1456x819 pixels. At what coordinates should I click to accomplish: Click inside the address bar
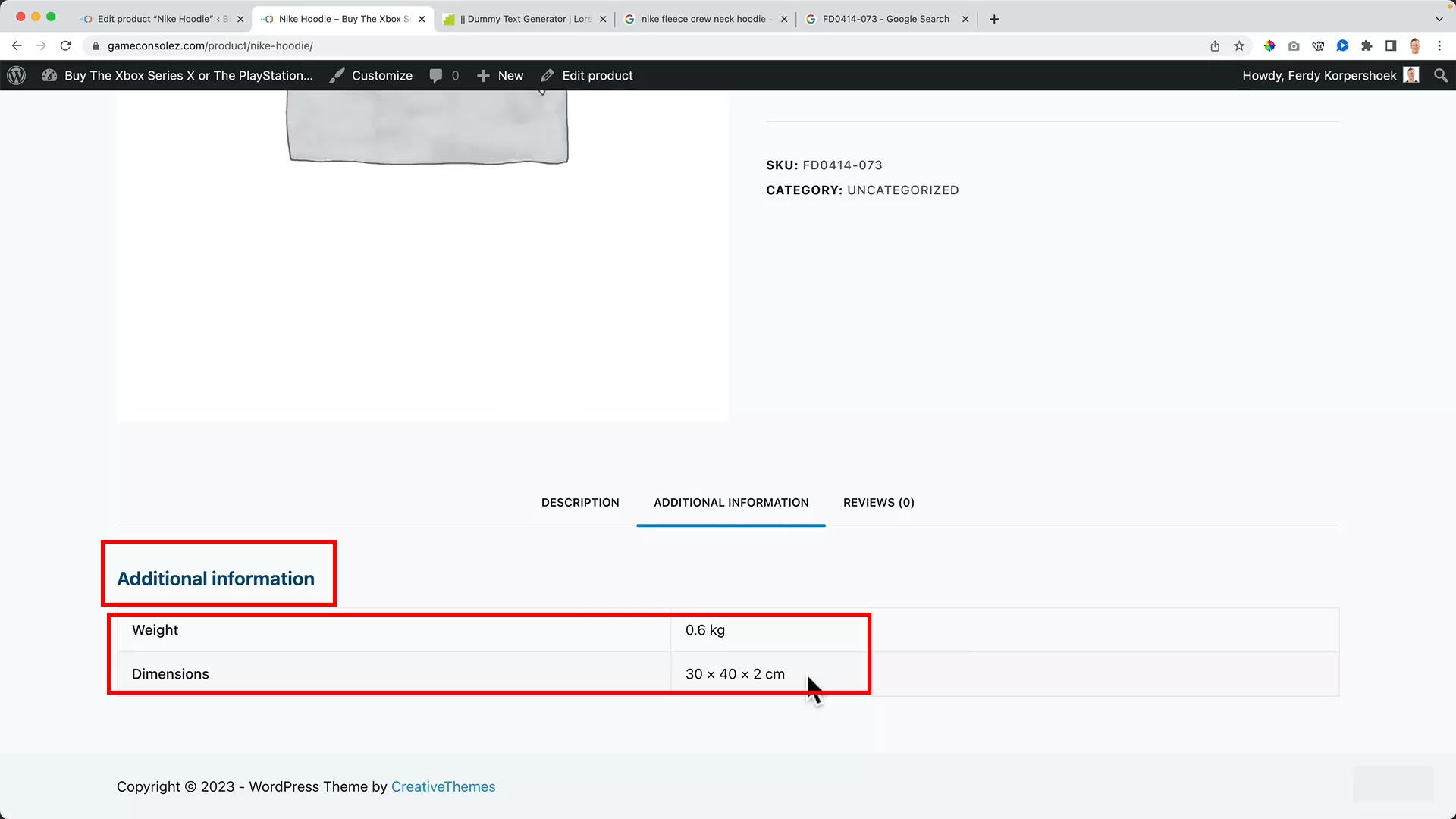[x=303, y=45]
